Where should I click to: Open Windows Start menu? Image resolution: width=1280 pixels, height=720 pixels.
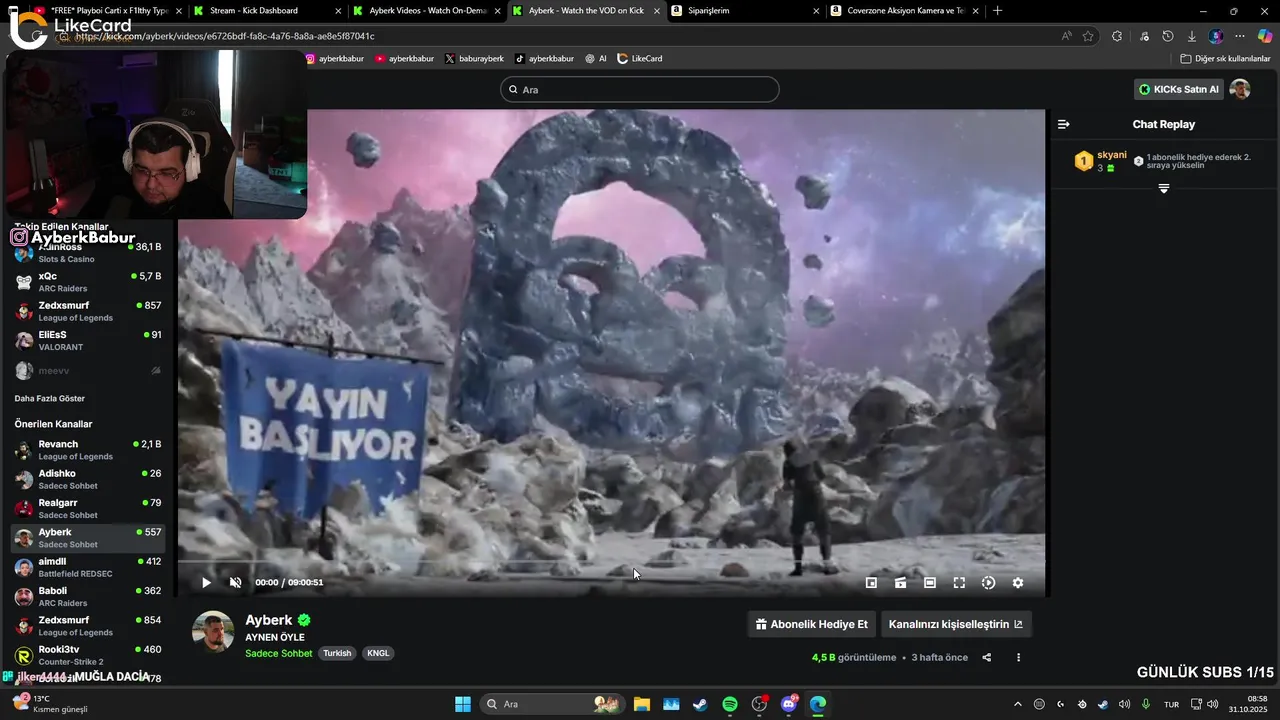point(463,704)
